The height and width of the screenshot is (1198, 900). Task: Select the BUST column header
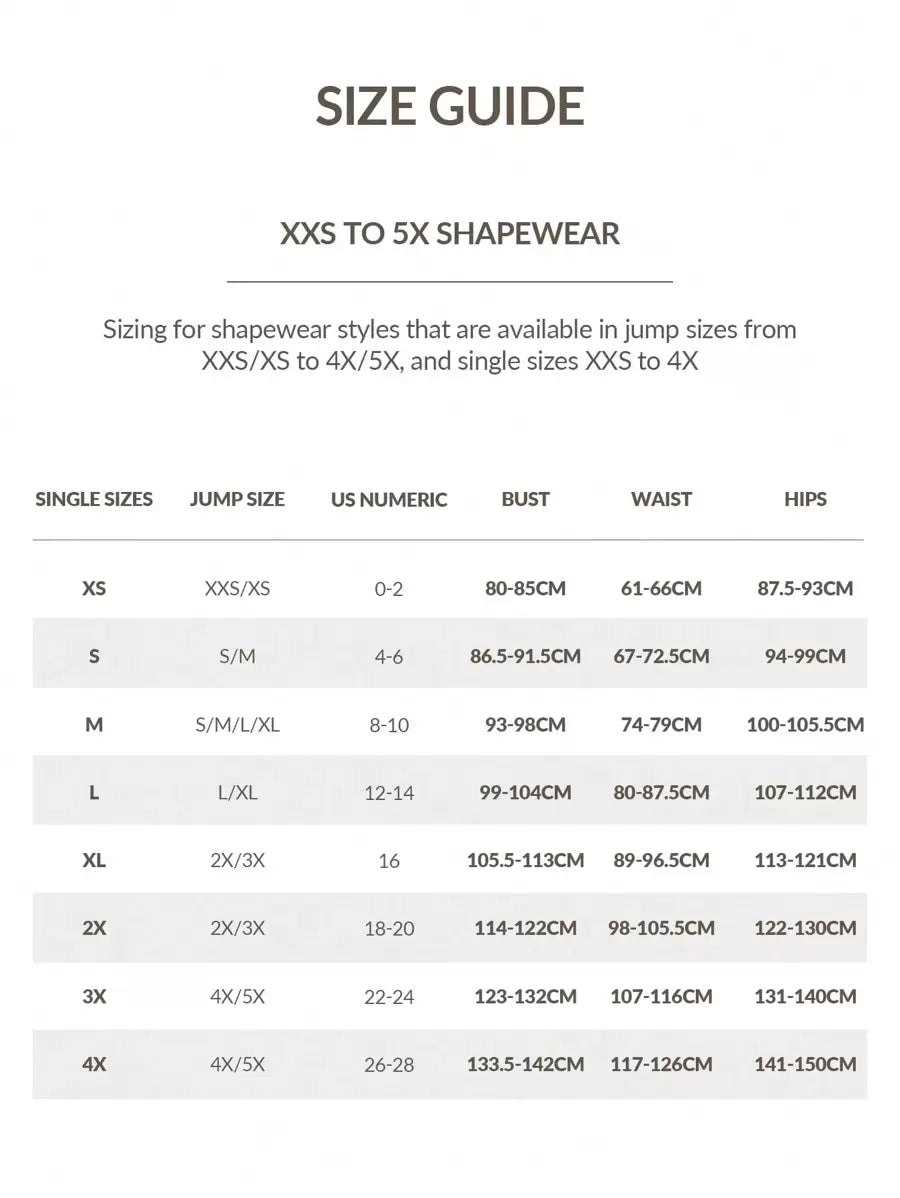click(x=525, y=499)
